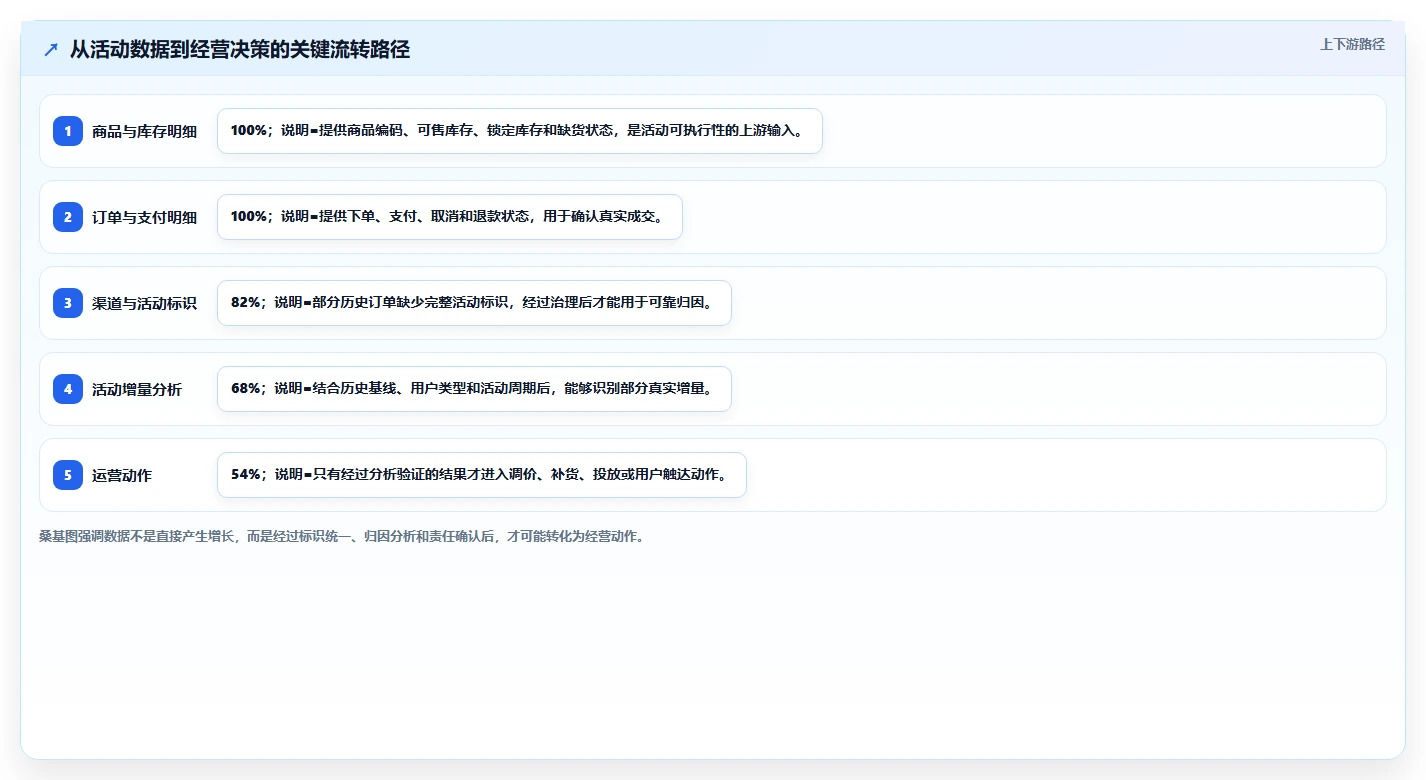Click the title 从活动数据到经营决策的关键流转路径
Image resolution: width=1426 pixels, height=780 pixels.
coord(240,50)
